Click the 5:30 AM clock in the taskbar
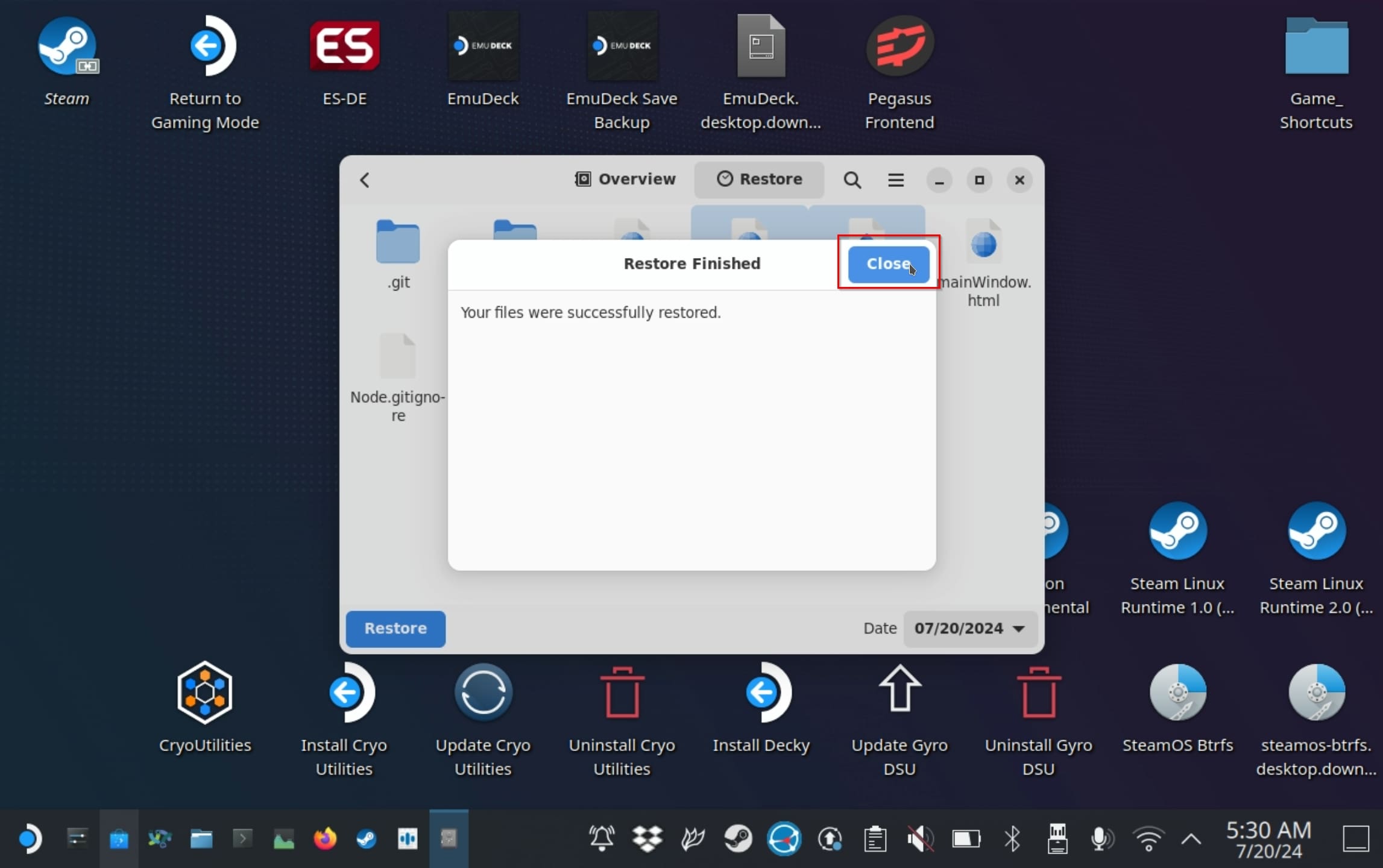 1268,838
